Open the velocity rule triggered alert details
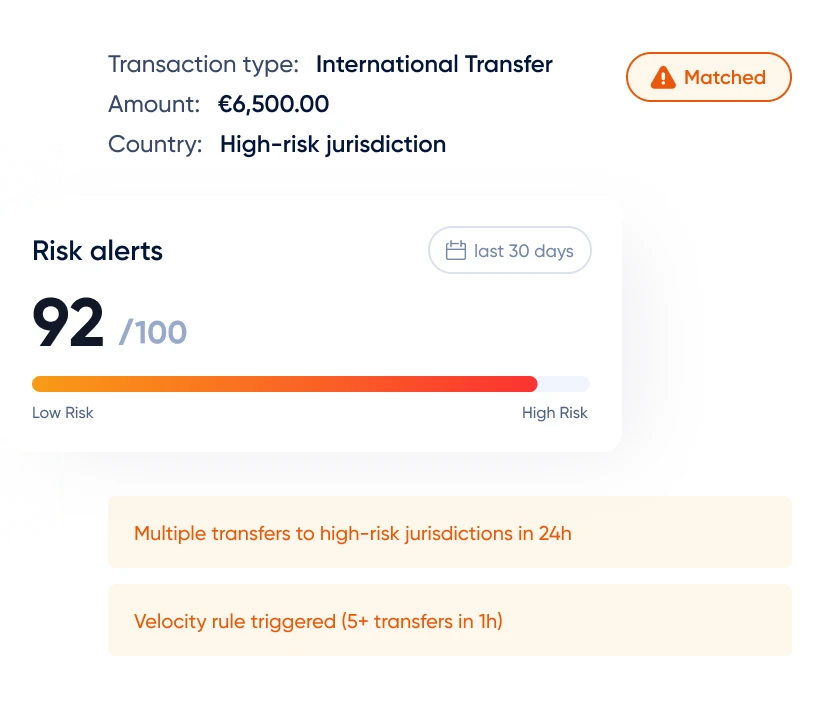This screenshot has width=840, height=708. tap(449, 621)
